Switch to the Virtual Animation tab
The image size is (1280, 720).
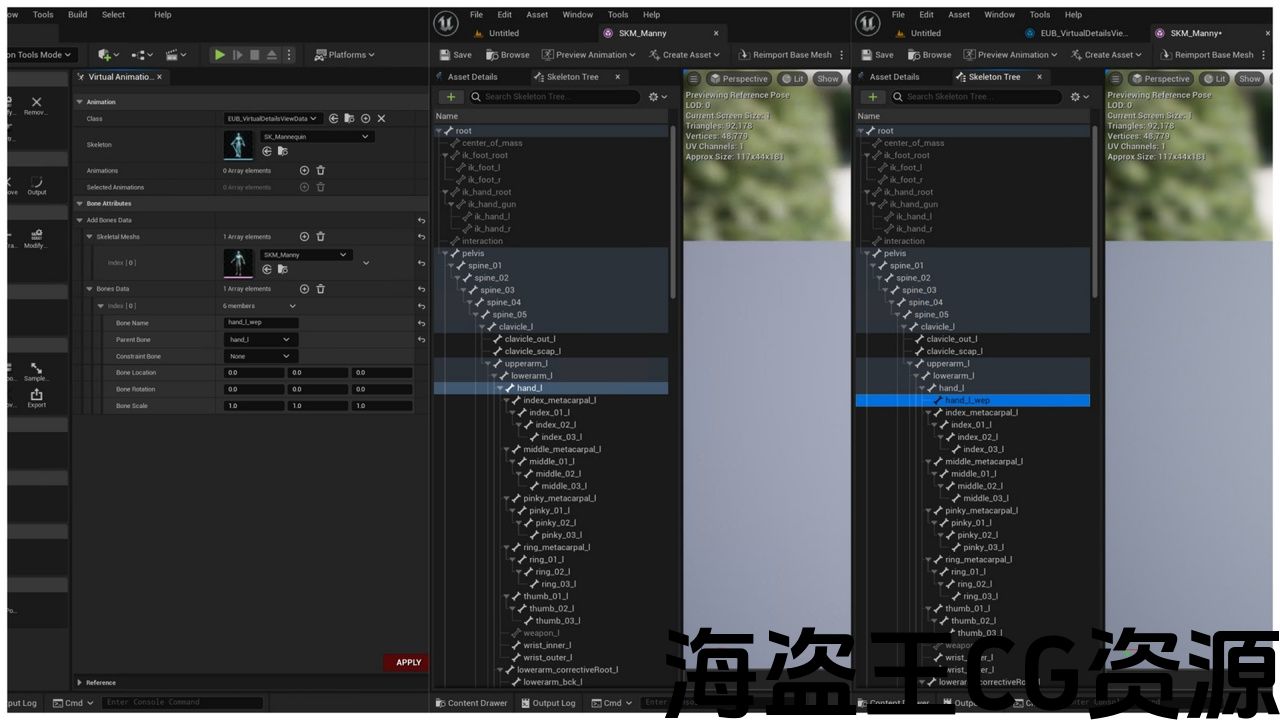pyautogui.click(x=119, y=77)
